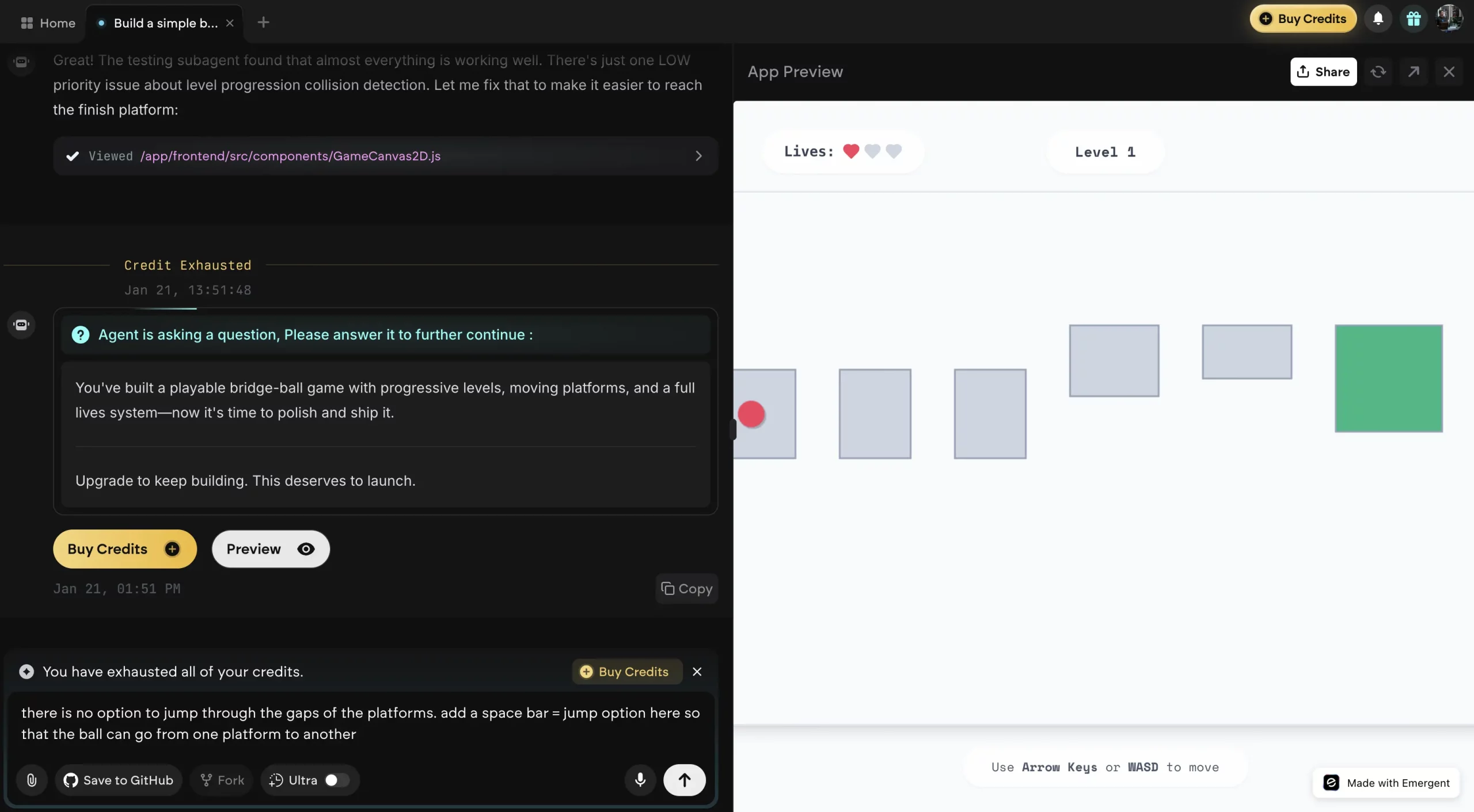This screenshot has height=812, width=1474.
Task: Start voice input with microphone icon
Action: point(640,780)
